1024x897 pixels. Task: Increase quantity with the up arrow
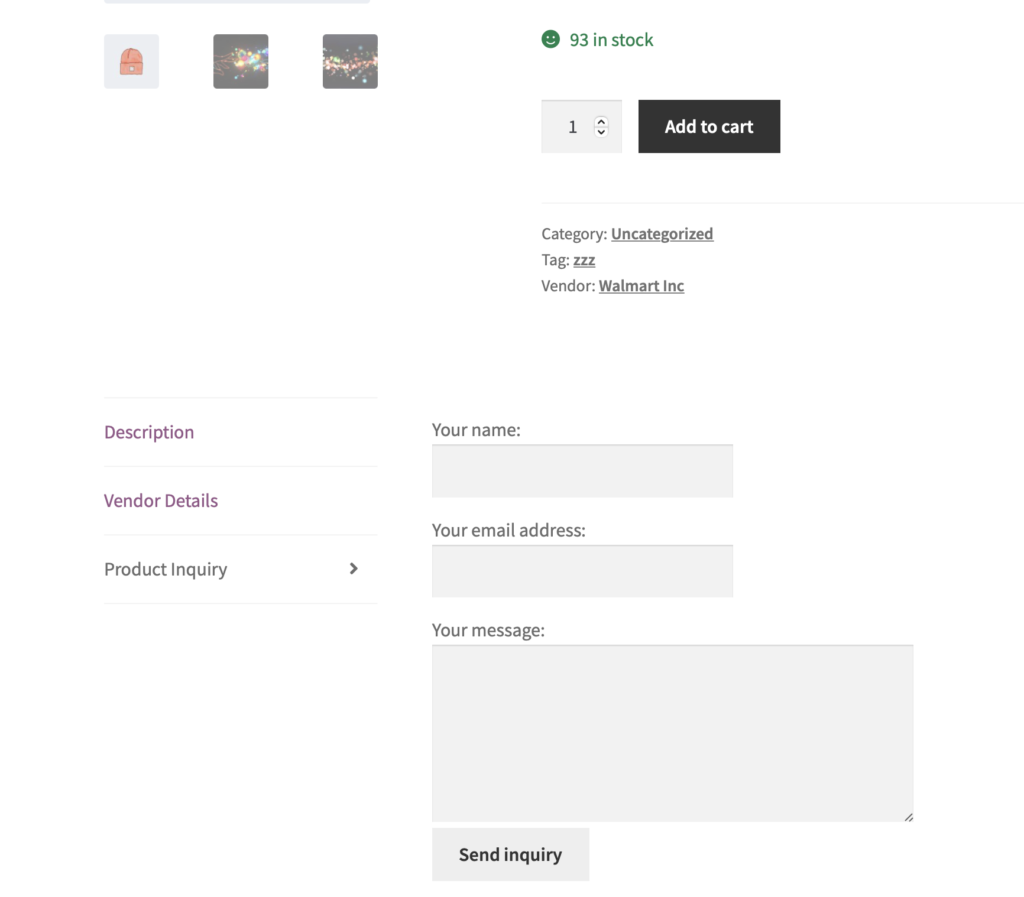coord(601,121)
